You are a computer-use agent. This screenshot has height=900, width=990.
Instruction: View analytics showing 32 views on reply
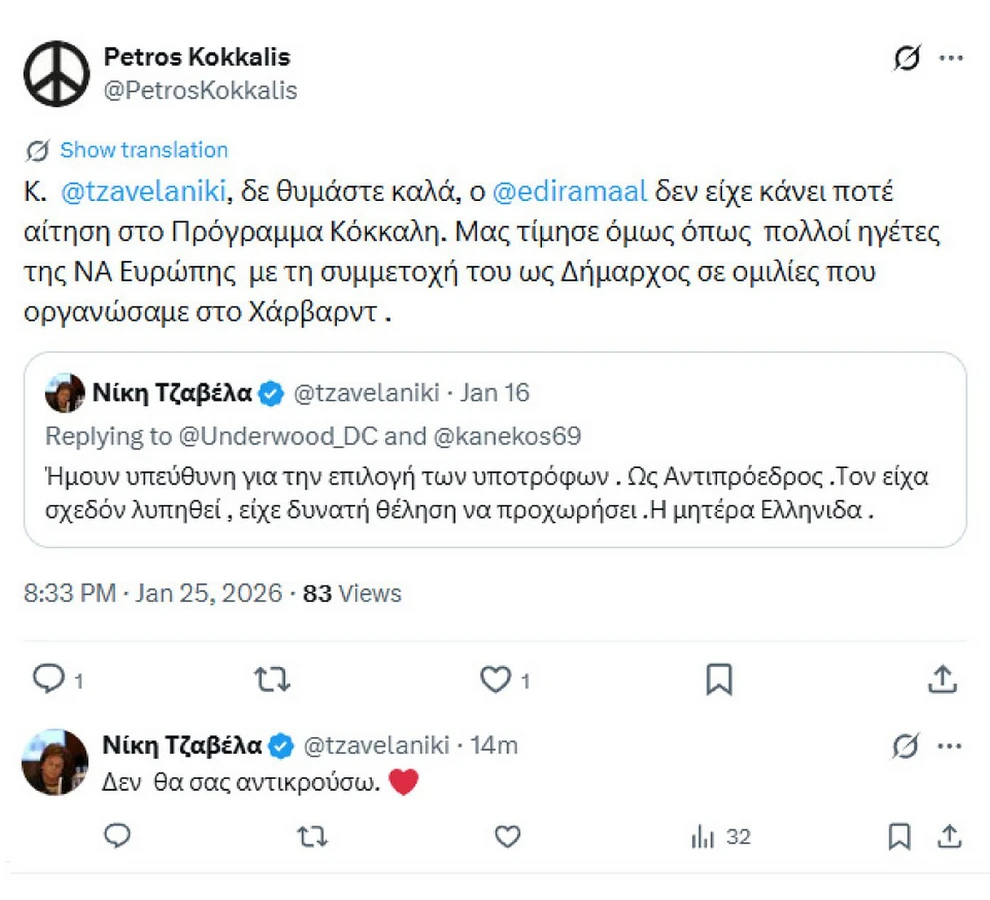coord(720,836)
